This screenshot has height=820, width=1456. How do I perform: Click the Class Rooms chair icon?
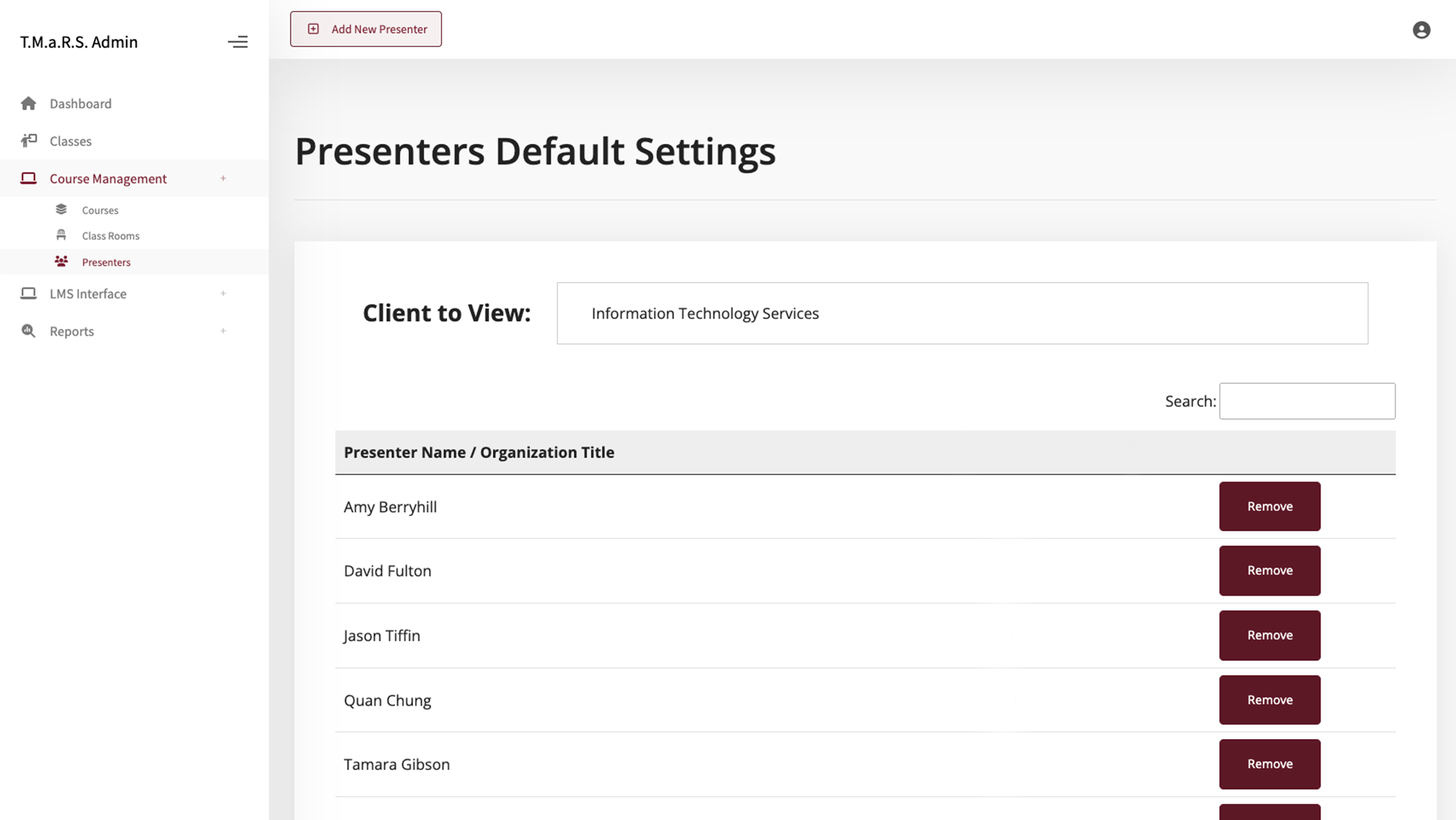pos(61,234)
